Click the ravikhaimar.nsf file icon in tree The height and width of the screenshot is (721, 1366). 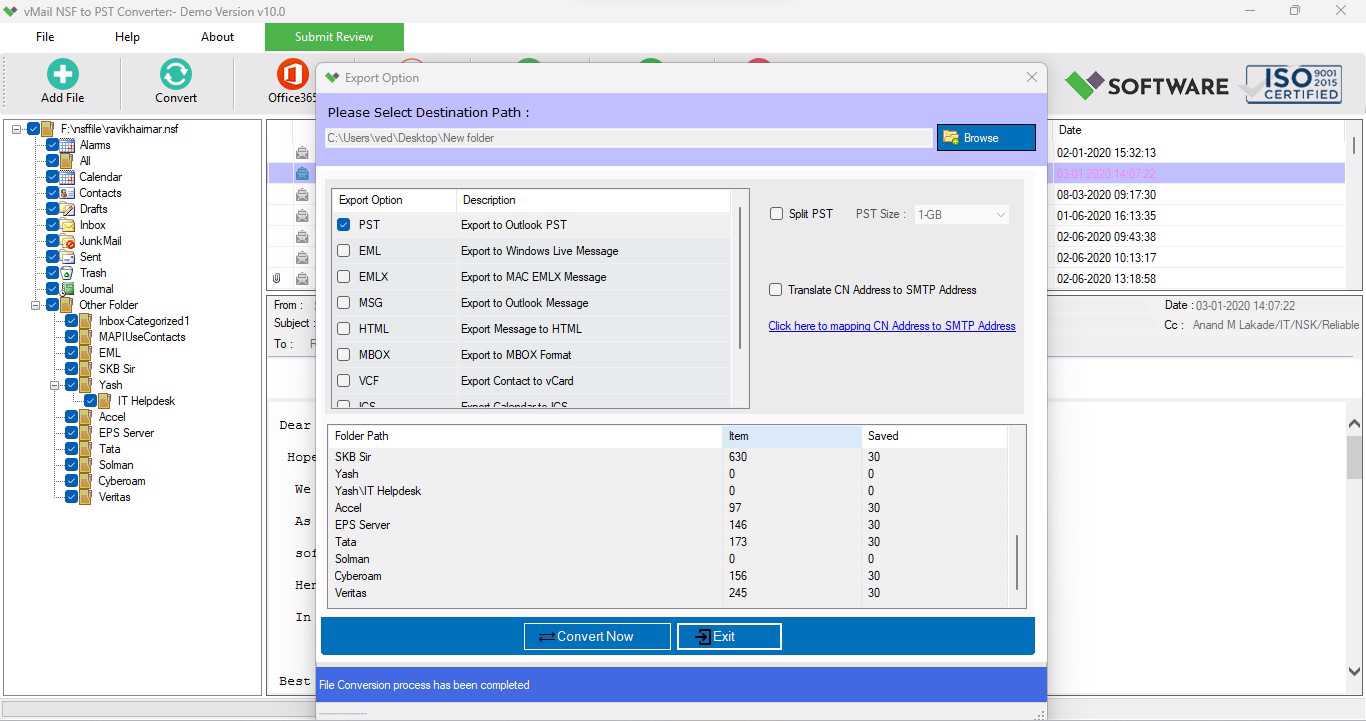coord(48,129)
